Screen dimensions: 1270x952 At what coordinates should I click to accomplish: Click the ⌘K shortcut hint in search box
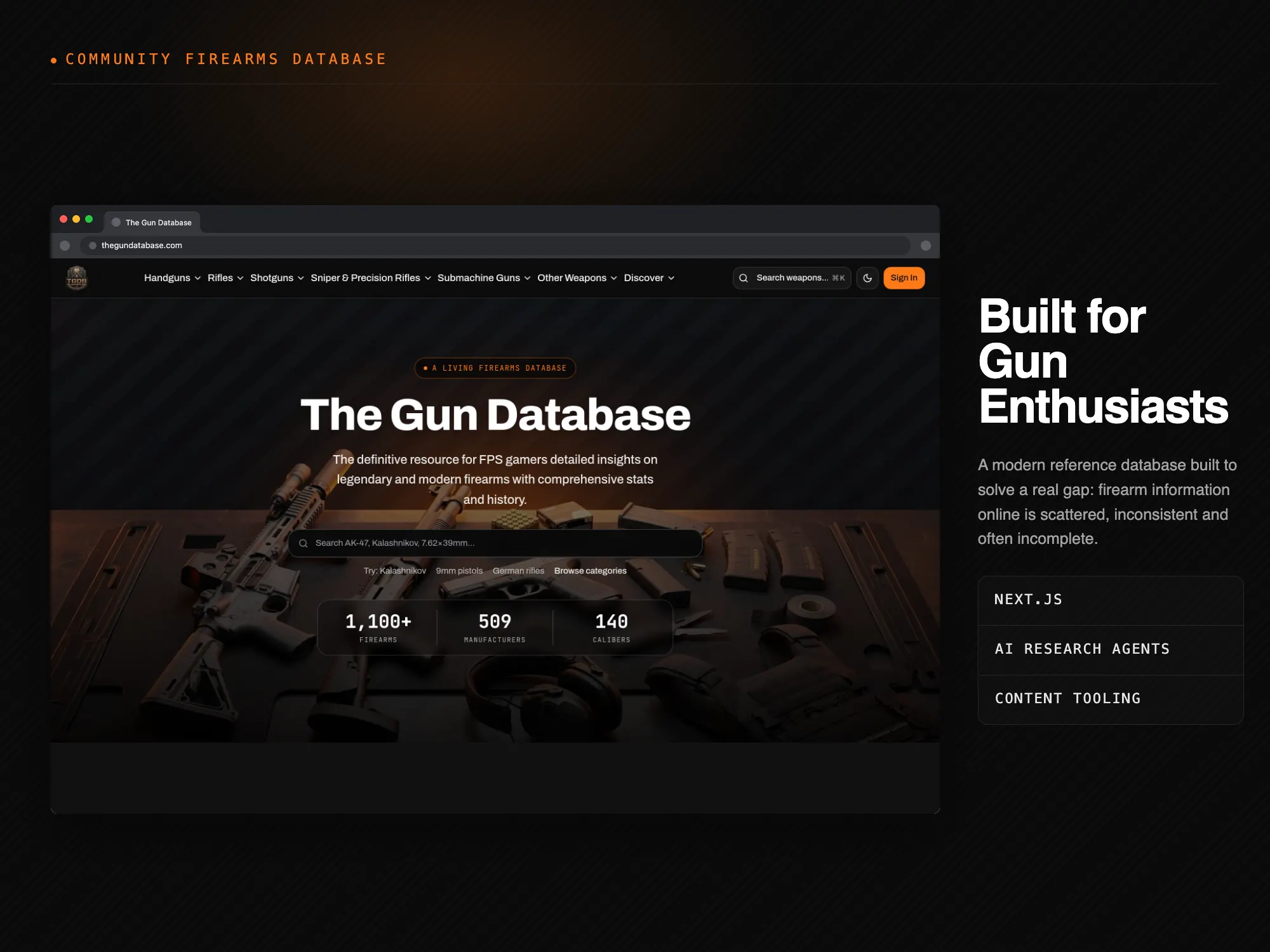point(838,278)
